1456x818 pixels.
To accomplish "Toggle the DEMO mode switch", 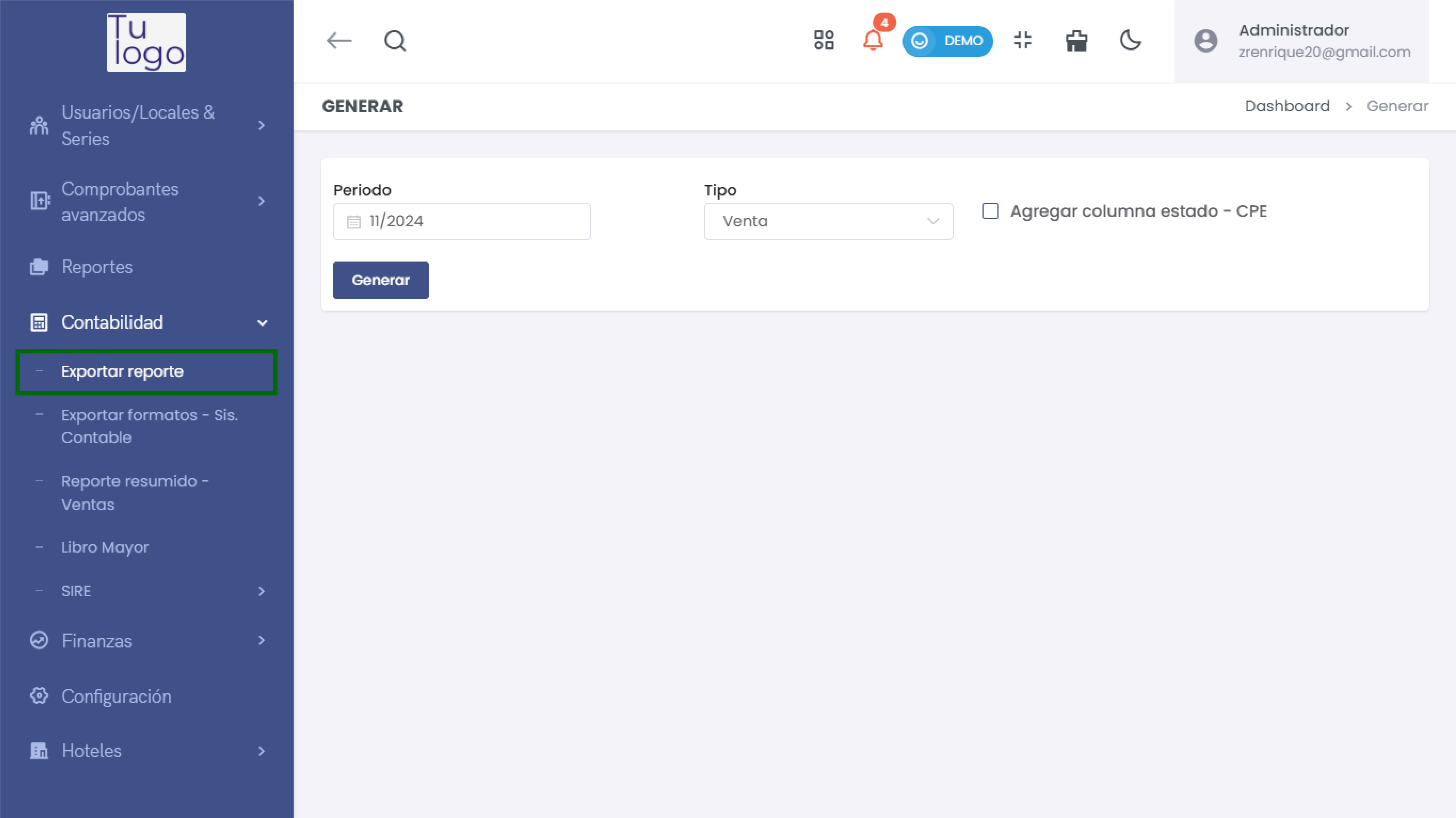I will [x=947, y=41].
